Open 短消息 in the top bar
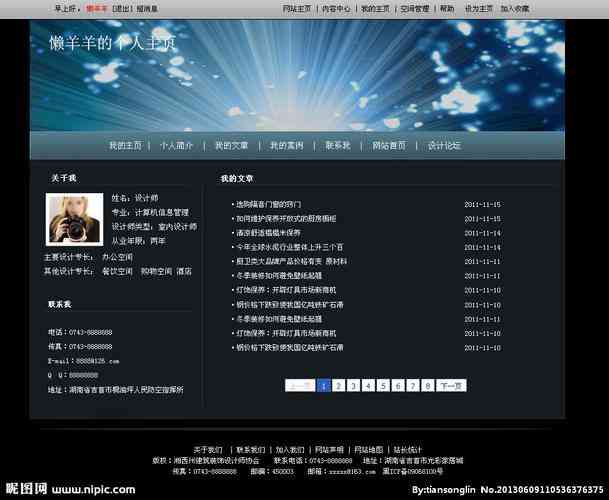 point(147,8)
